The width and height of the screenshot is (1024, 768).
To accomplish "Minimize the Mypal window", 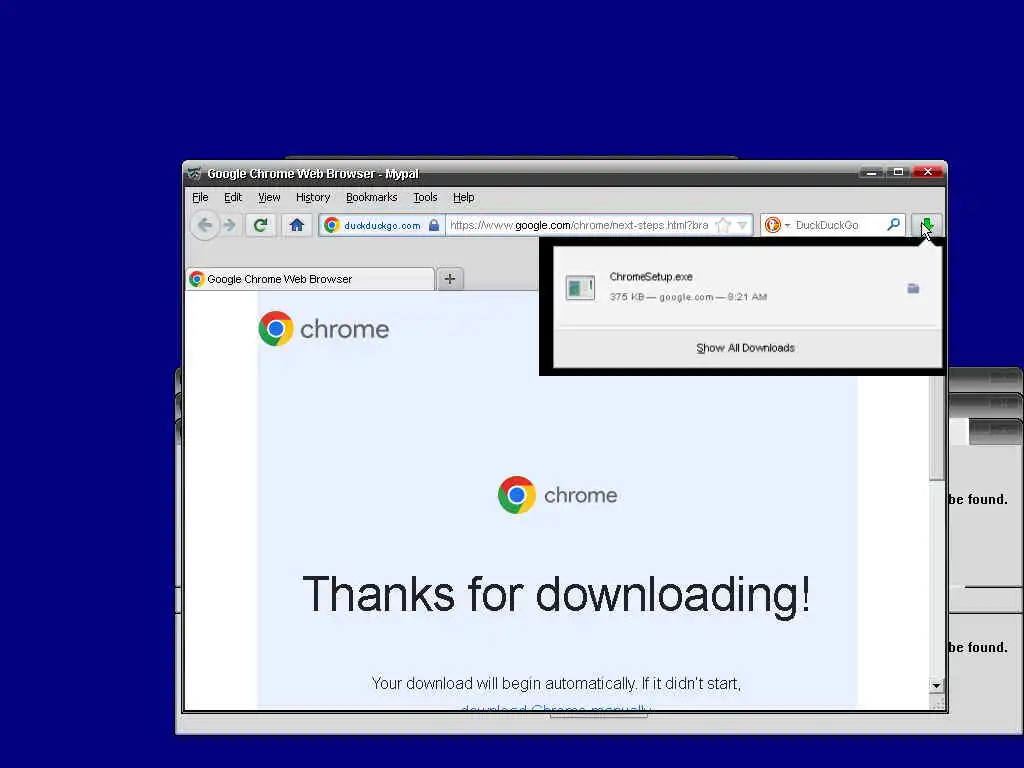I will pyautogui.click(x=871, y=172).
